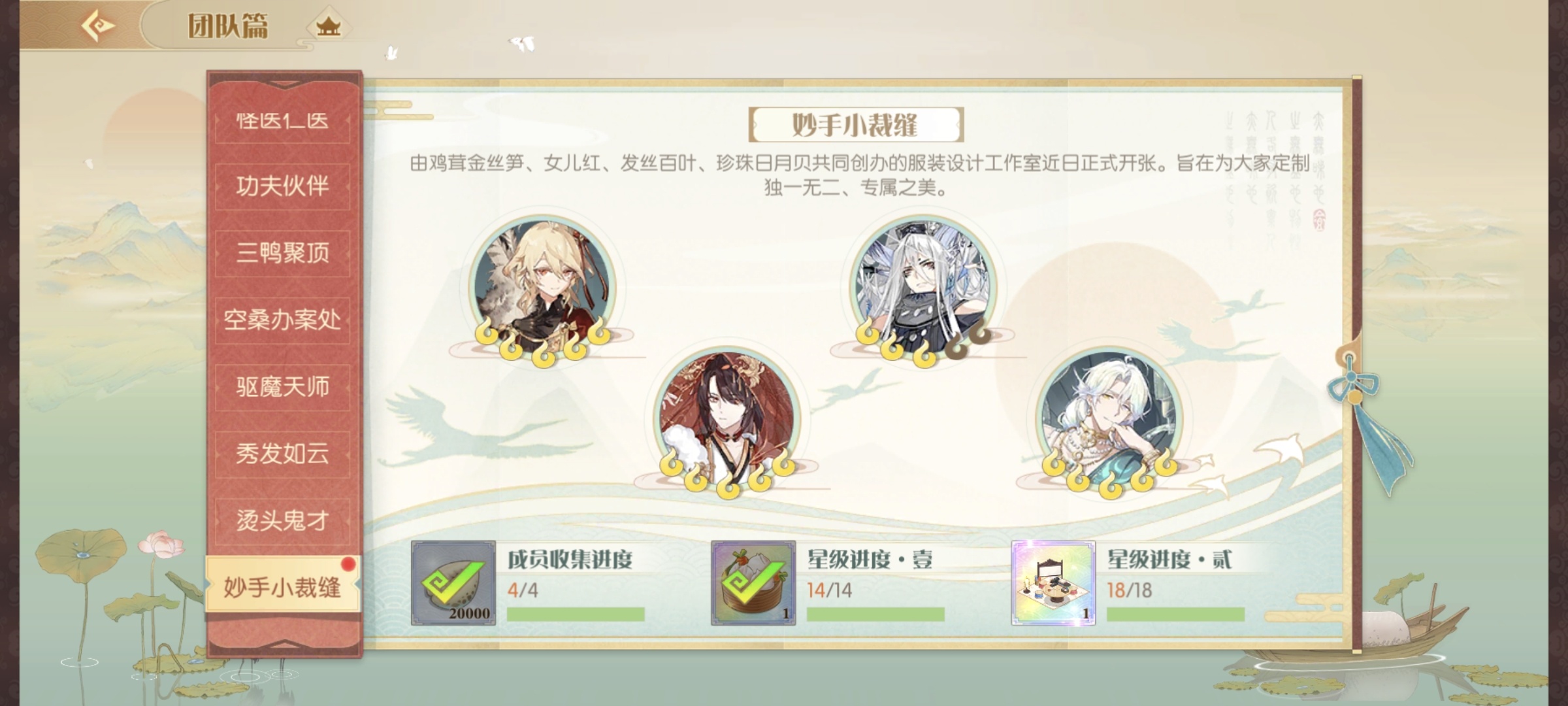Select the 烫头鬼才 team tab
This screenshot has height=706, width=1568.
tap(283, 521)
